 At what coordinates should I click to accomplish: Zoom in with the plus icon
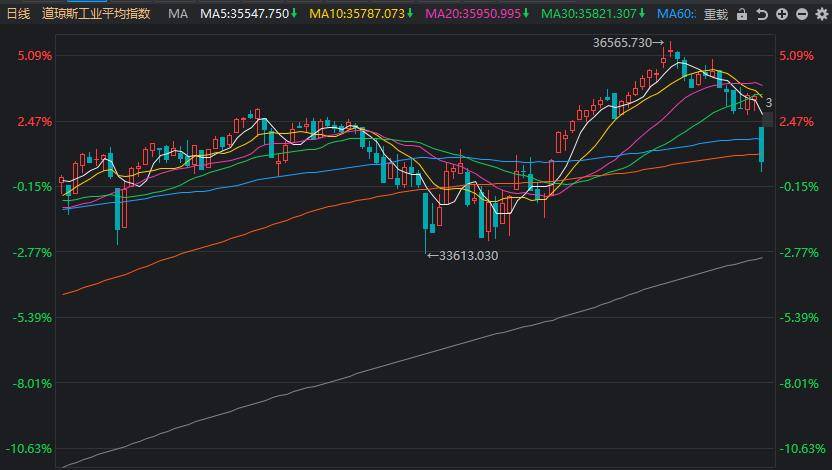(782, 14)
